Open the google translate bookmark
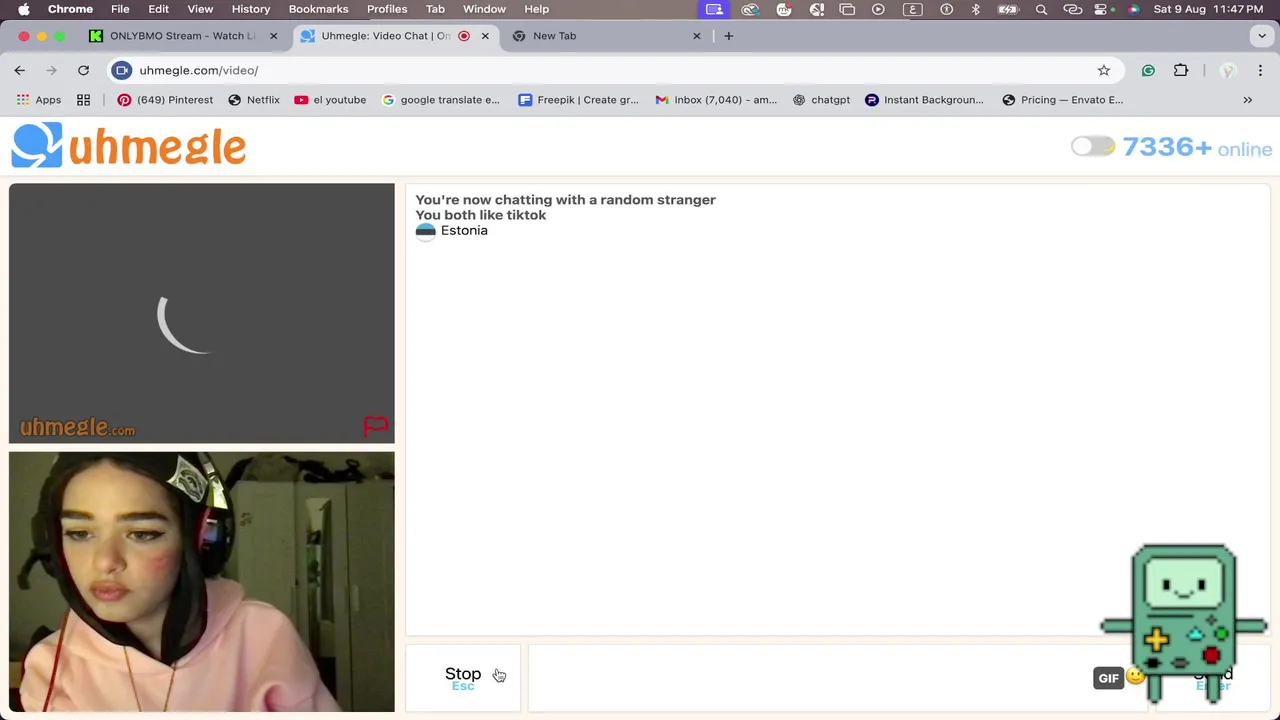 [x=441, y=100]
